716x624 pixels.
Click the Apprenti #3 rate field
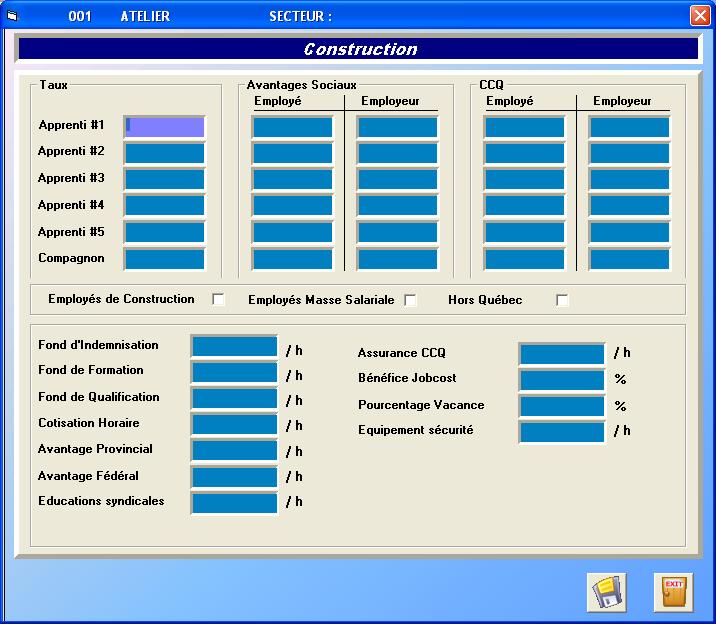pyautogui.click(x=164, y=180)
